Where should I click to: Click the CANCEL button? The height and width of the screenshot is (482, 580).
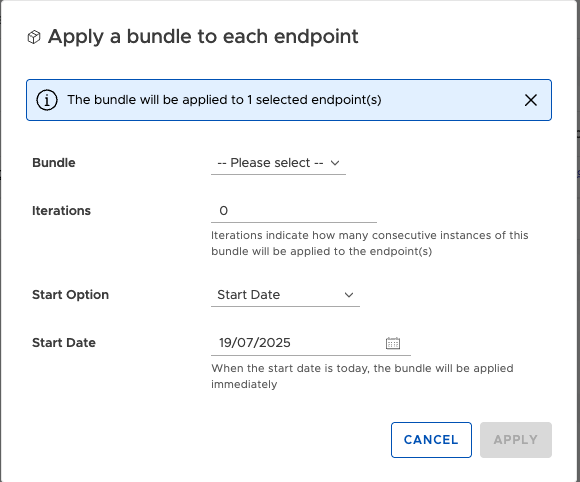[x=431, y=440]
